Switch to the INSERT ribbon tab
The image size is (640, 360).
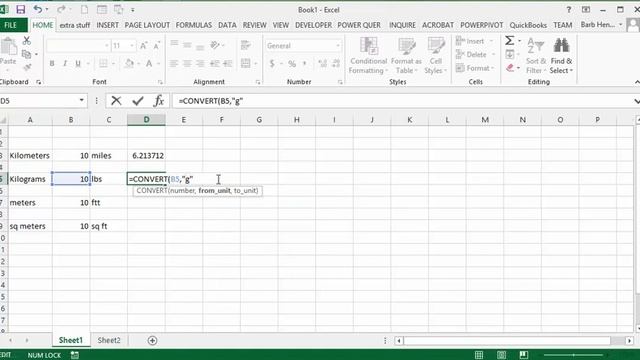pyautogui.click(x=107, y=25)
